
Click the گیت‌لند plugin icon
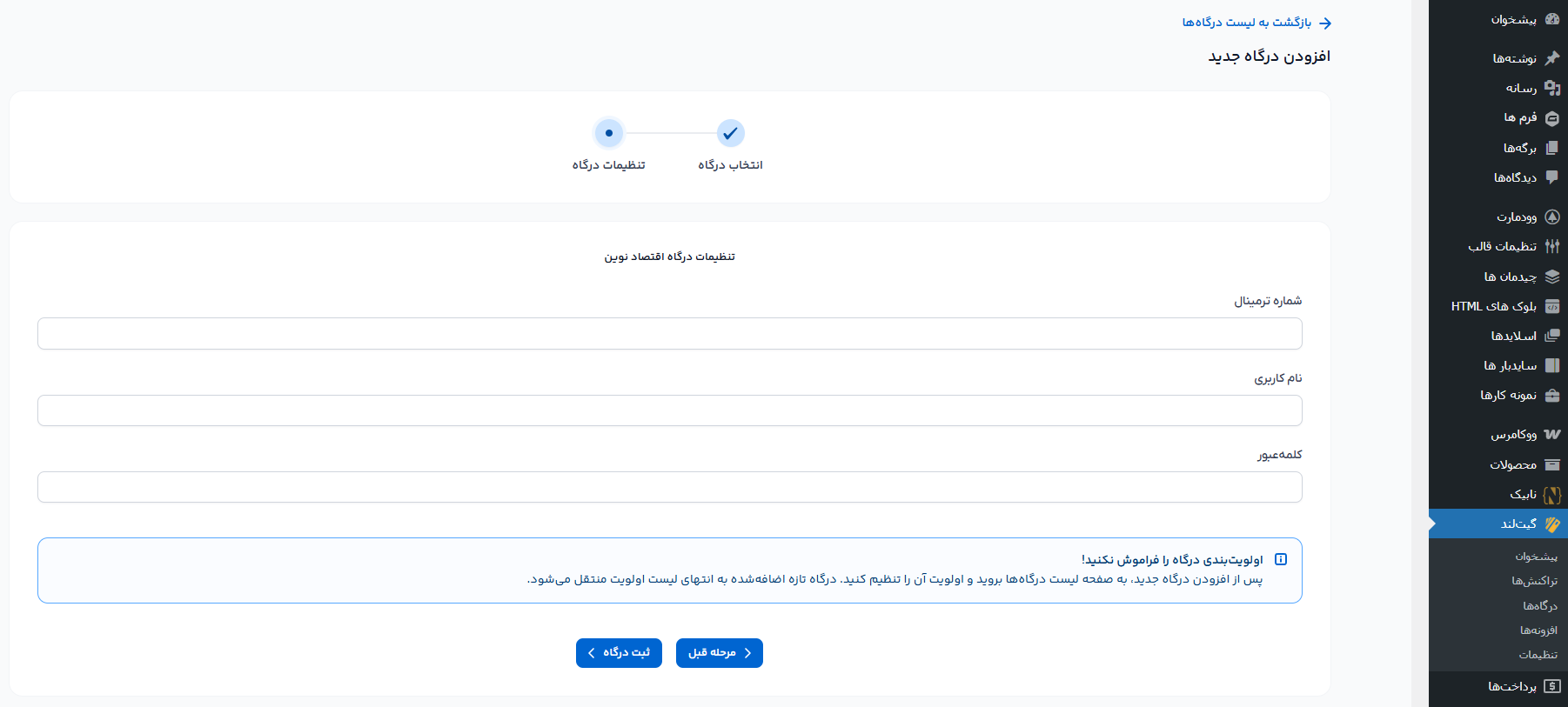point(1552,524)
